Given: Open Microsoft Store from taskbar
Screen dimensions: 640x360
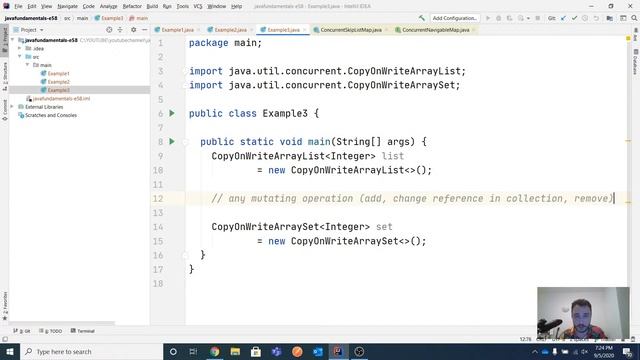Looking at the screenshot, I should [x=256, y=351].
